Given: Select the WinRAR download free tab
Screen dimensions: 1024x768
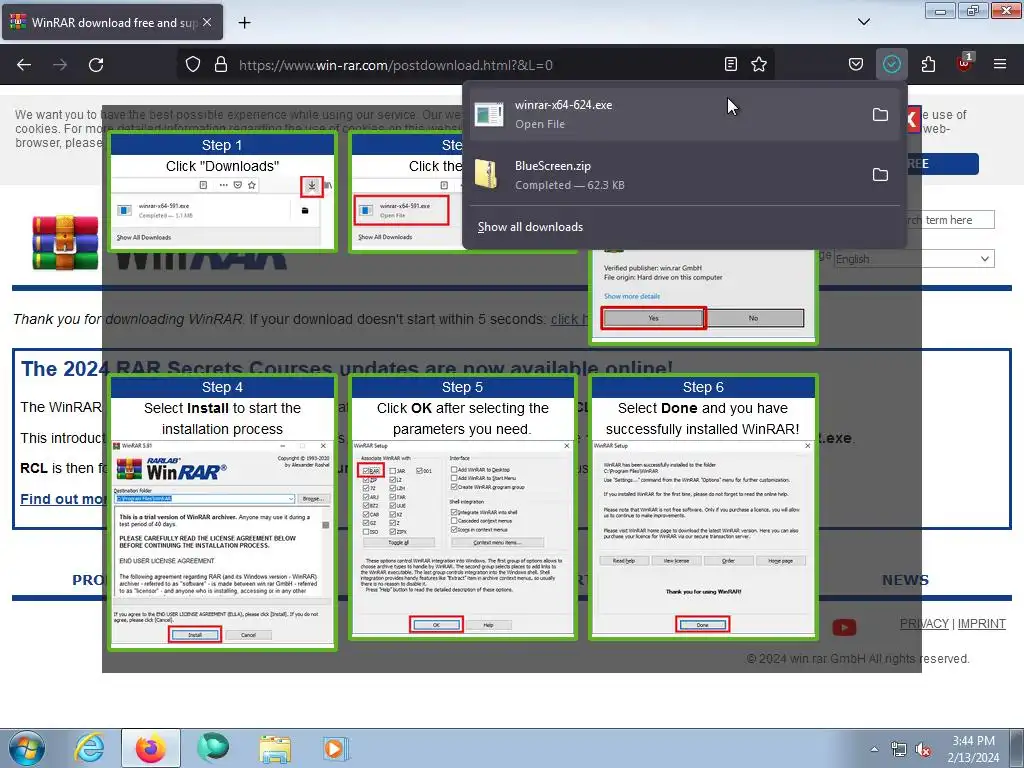Looking at the screenshot, I should 112,22.
